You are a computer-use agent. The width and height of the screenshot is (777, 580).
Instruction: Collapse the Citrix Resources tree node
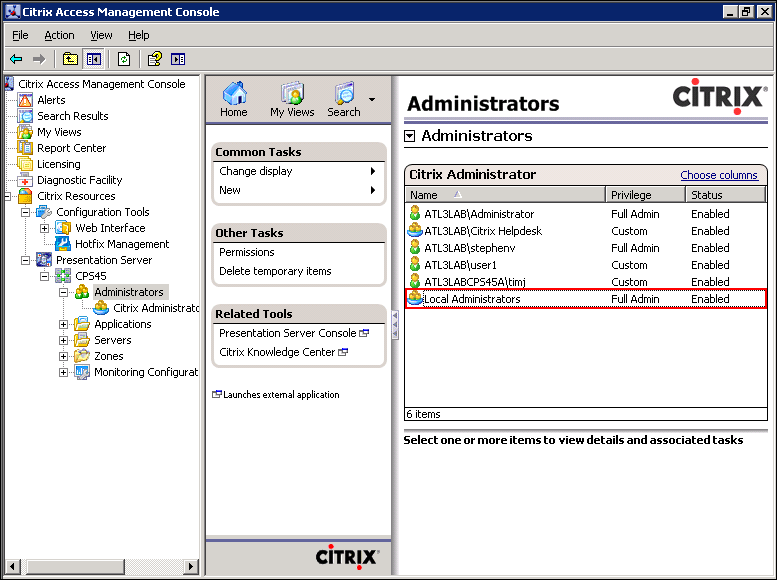tap(7, 196)
